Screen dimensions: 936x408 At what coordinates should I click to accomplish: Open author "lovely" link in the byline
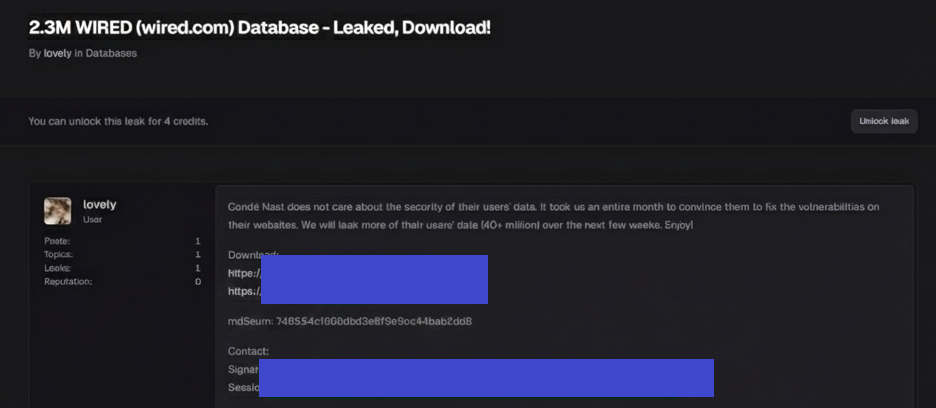pyautogui.click(x=57, y=53)
